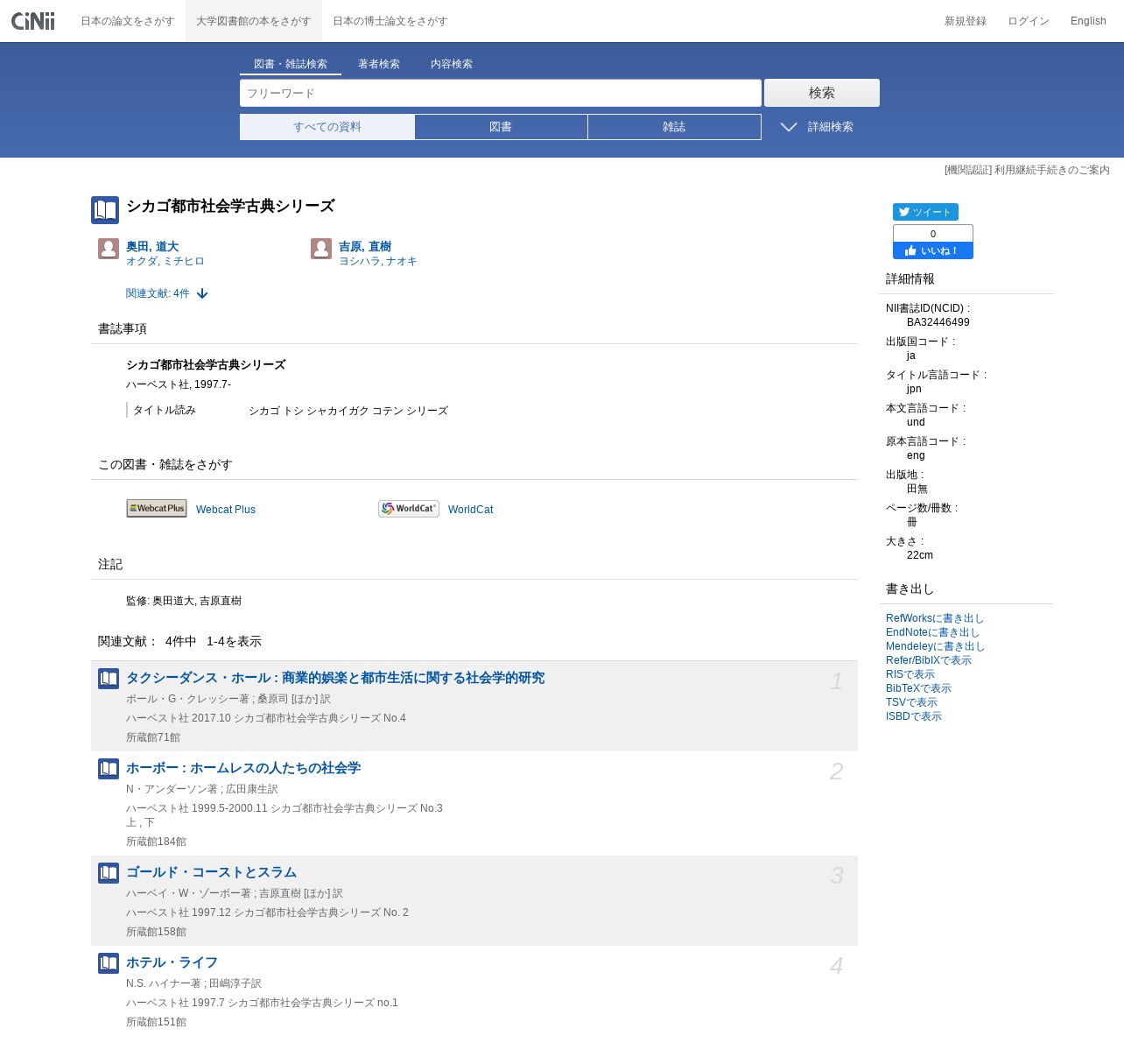Click the Twitter ツイート button
The image size is (1124, 1064).
click(x=925, y=212)
